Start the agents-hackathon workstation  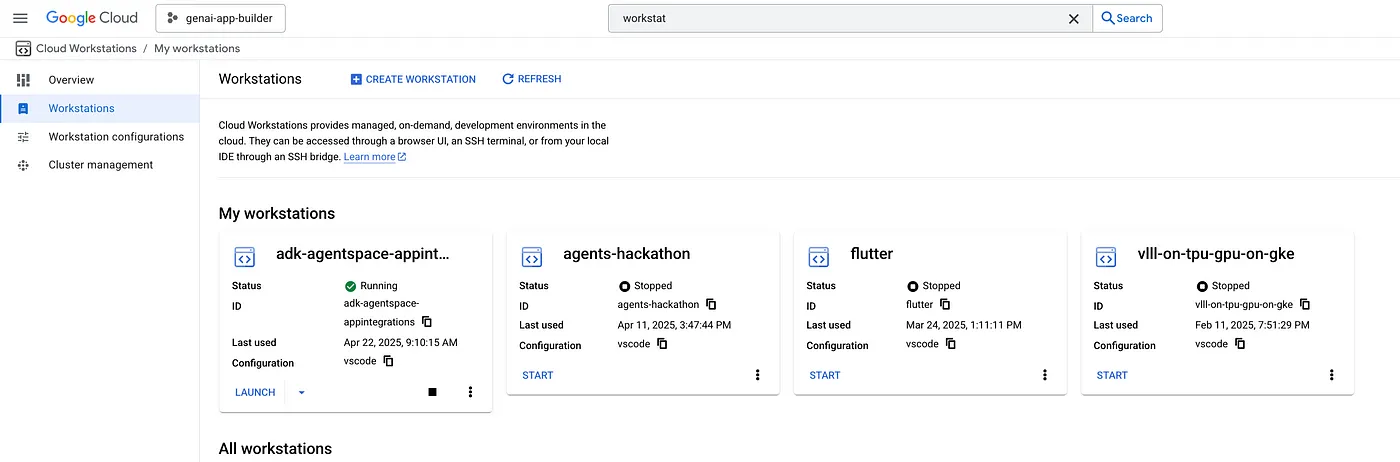point(537,375)
